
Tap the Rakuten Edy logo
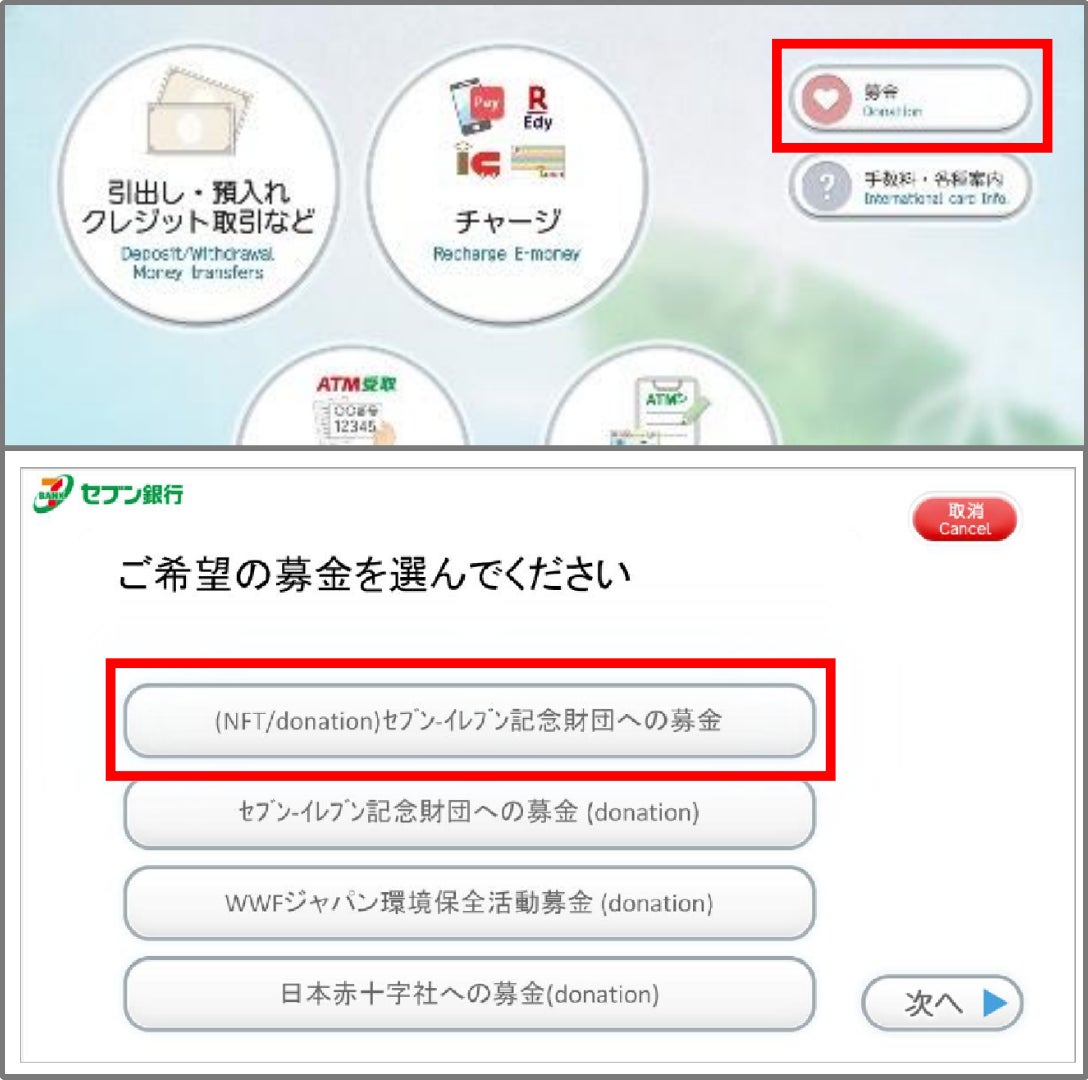537,108
